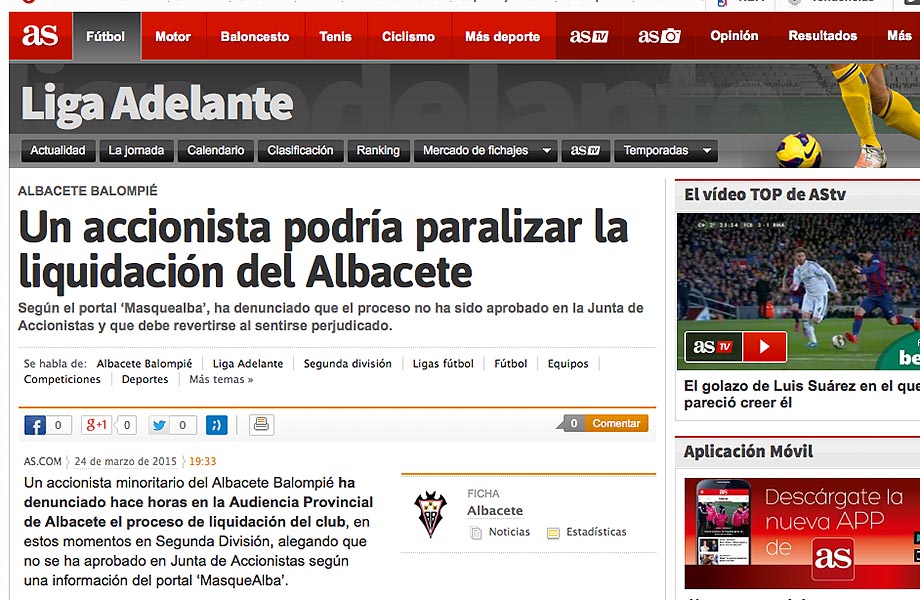Click the Albacete ficha link
This screenshot has height=600, width=920.
click(495, 511)
